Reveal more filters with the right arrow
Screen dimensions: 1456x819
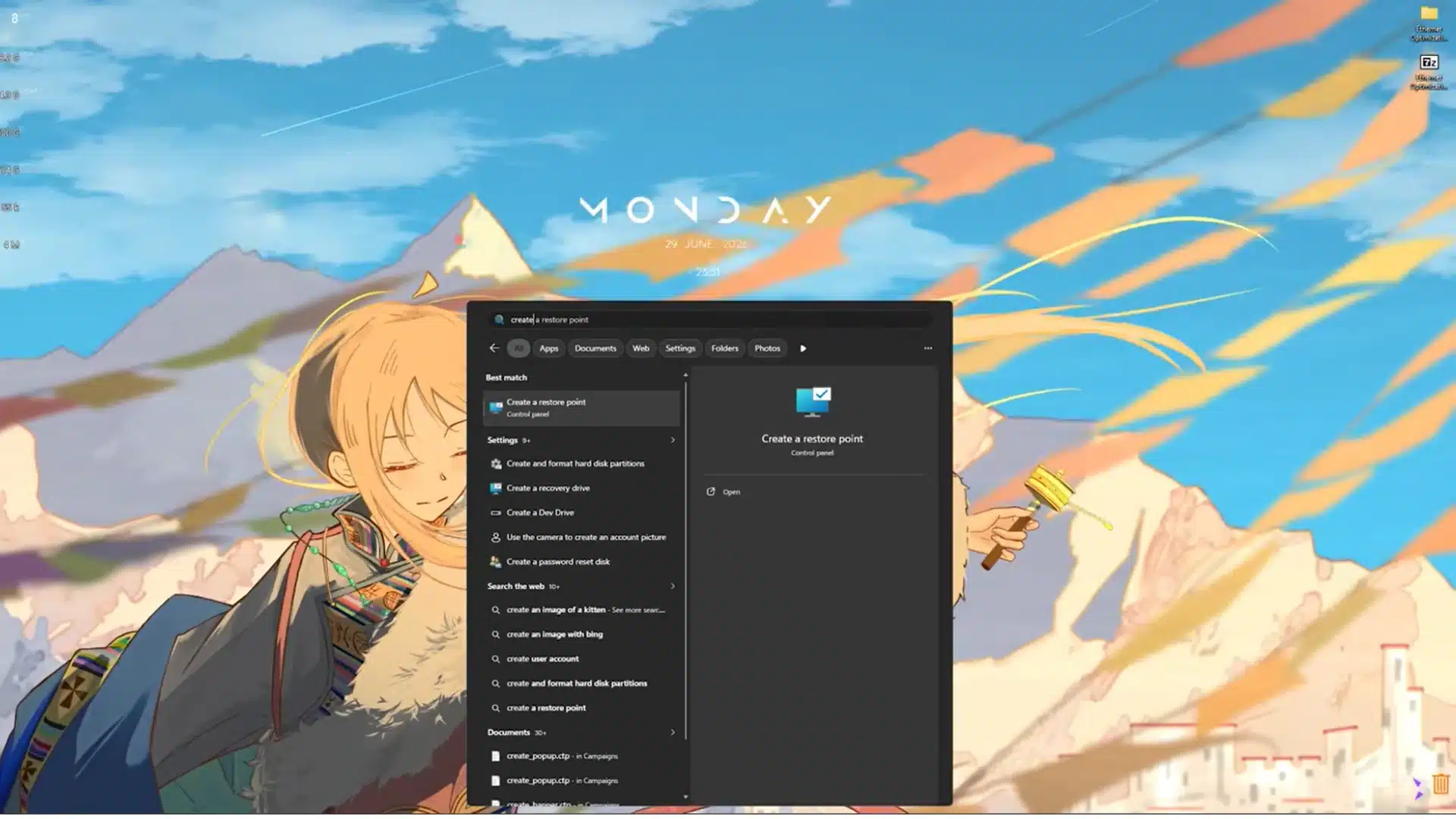(x=803, y=348)
